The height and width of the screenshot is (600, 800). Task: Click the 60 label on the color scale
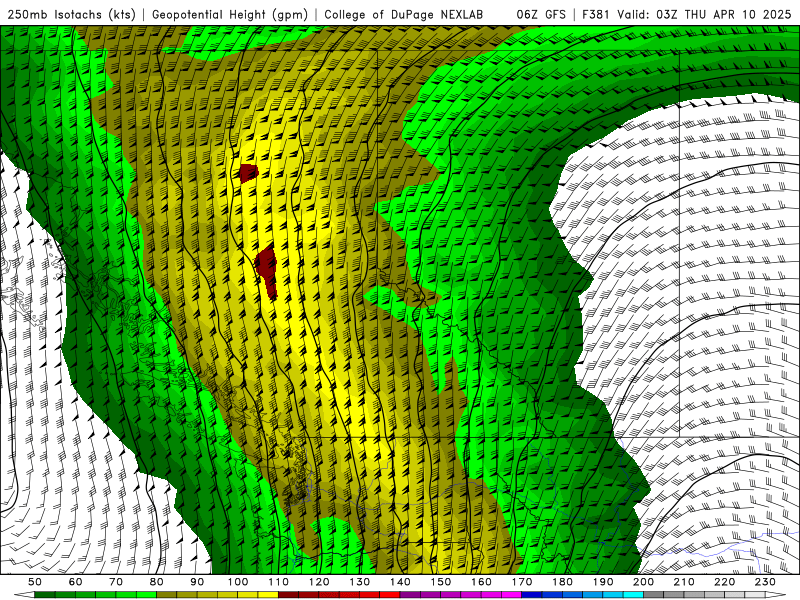coord(76,582)
